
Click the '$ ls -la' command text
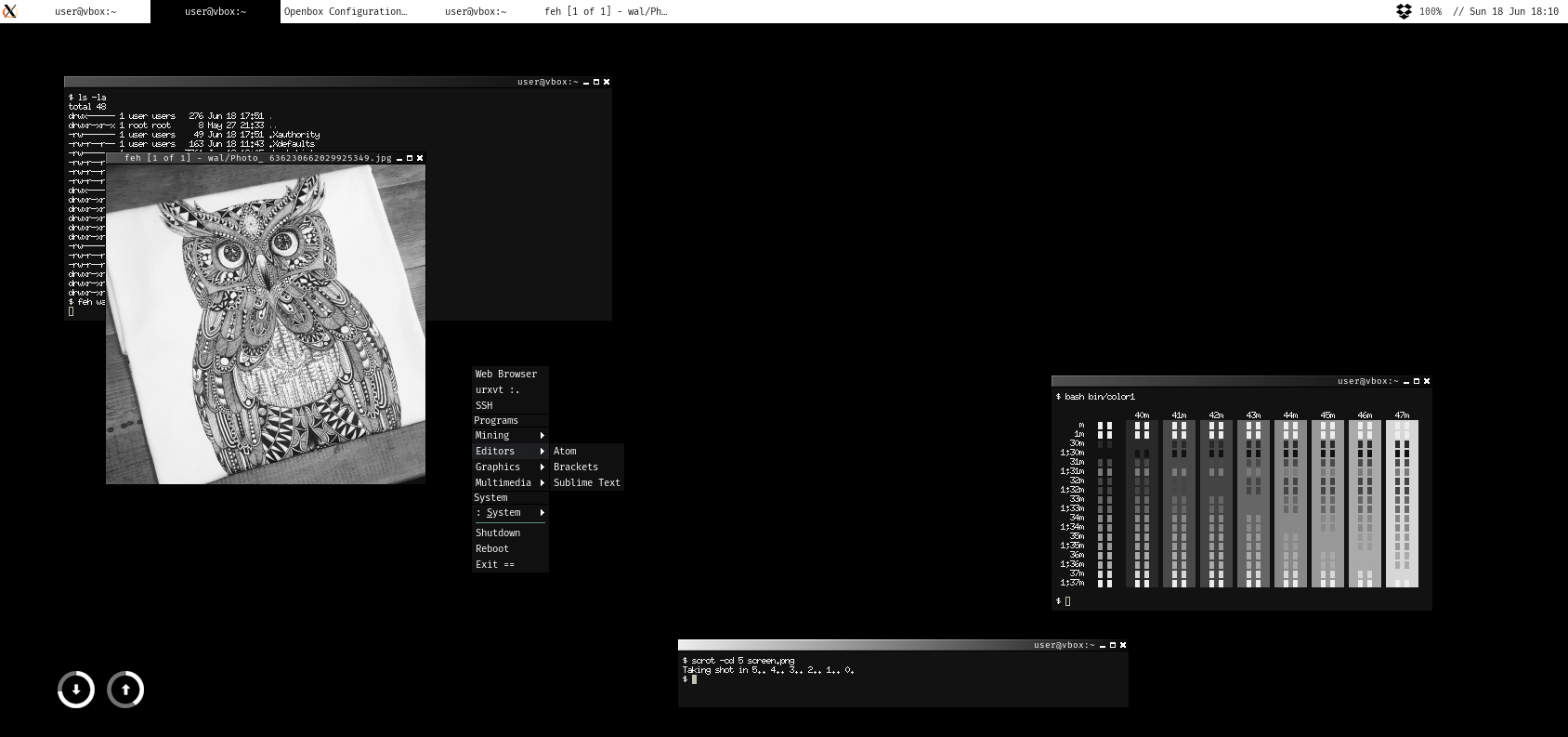tap(87, 98)
